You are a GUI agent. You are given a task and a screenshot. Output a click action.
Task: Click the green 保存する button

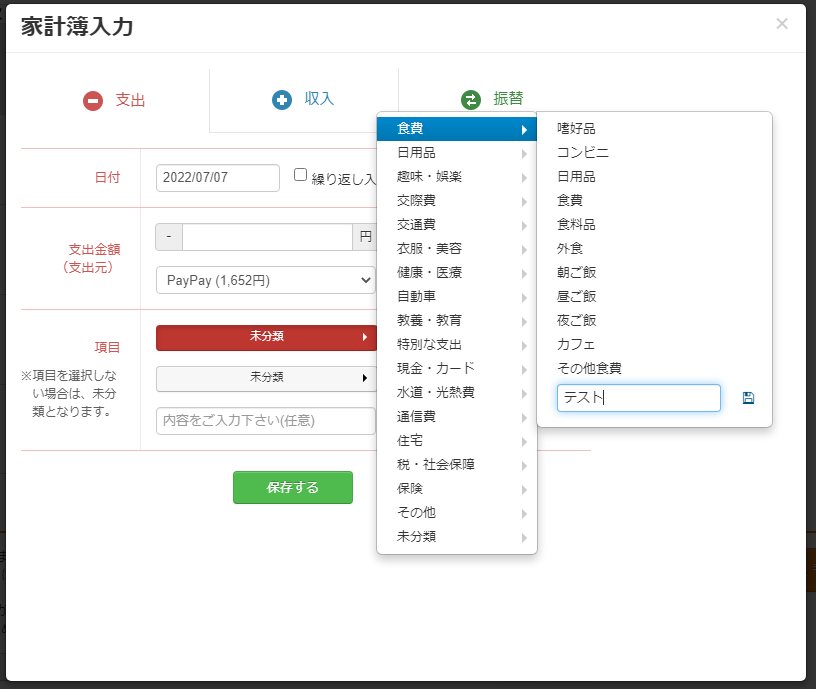pyautogui.click(x=293, y=488)
